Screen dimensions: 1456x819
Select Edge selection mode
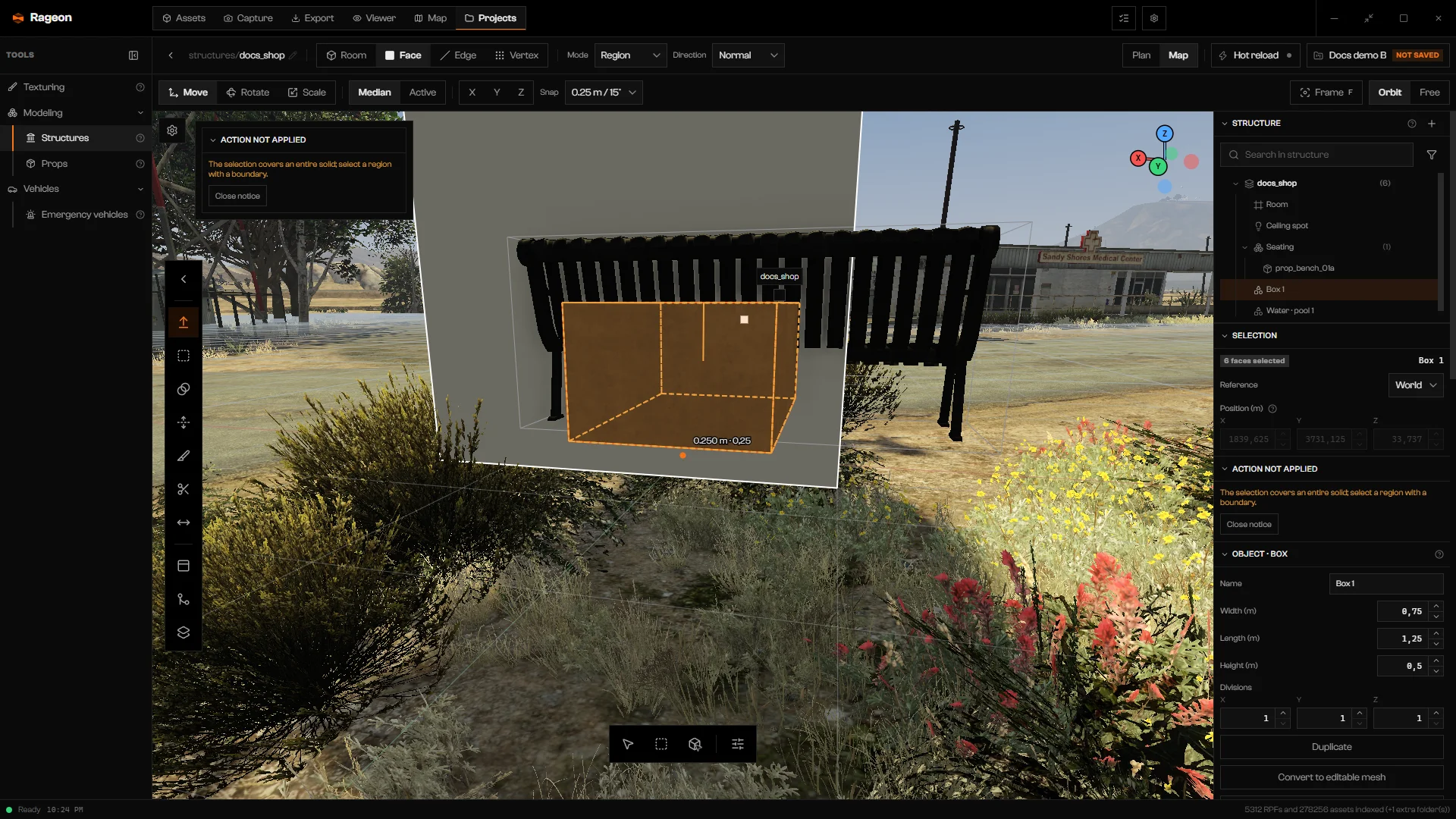click(458, 55)
